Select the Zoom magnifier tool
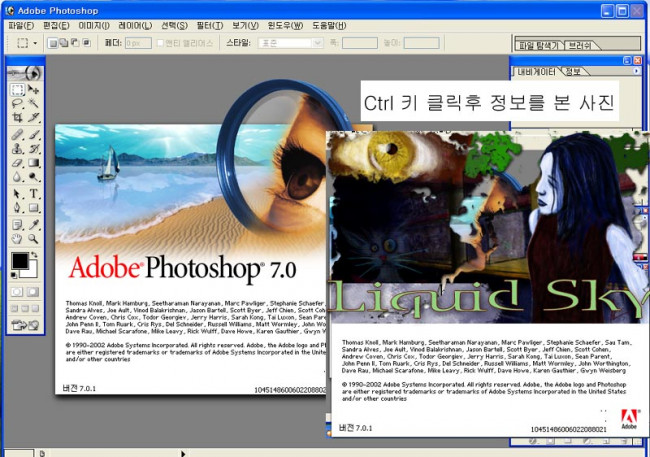The height and width of the screenshot is (457, 650). pos(35,238)
